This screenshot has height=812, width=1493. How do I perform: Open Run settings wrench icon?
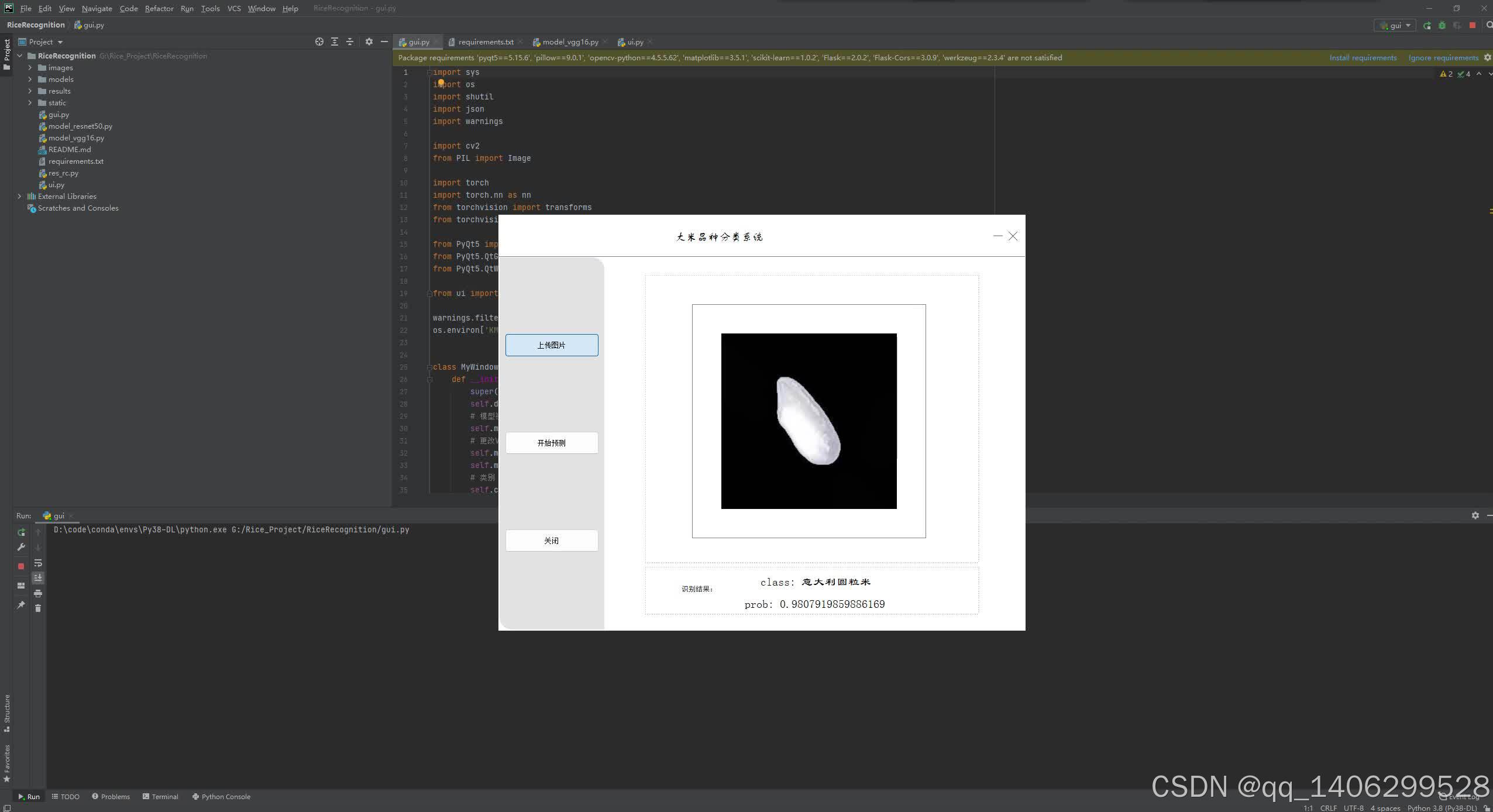coord(21,547)
